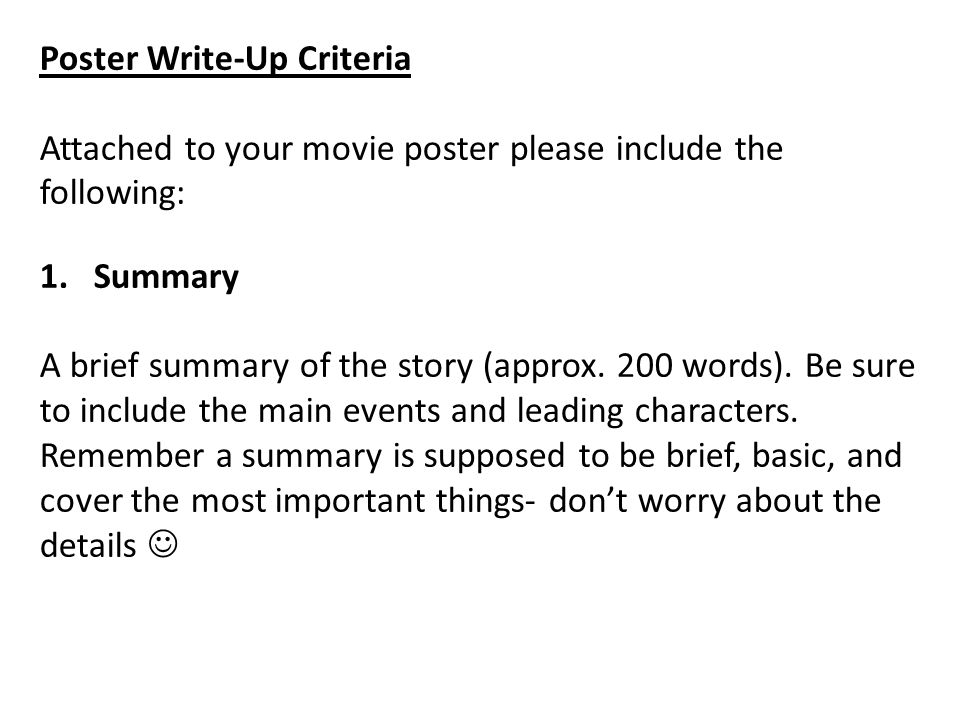Click the word details on the last line
The width and height of the screenshot is (960, 720).
coord(88,546)
